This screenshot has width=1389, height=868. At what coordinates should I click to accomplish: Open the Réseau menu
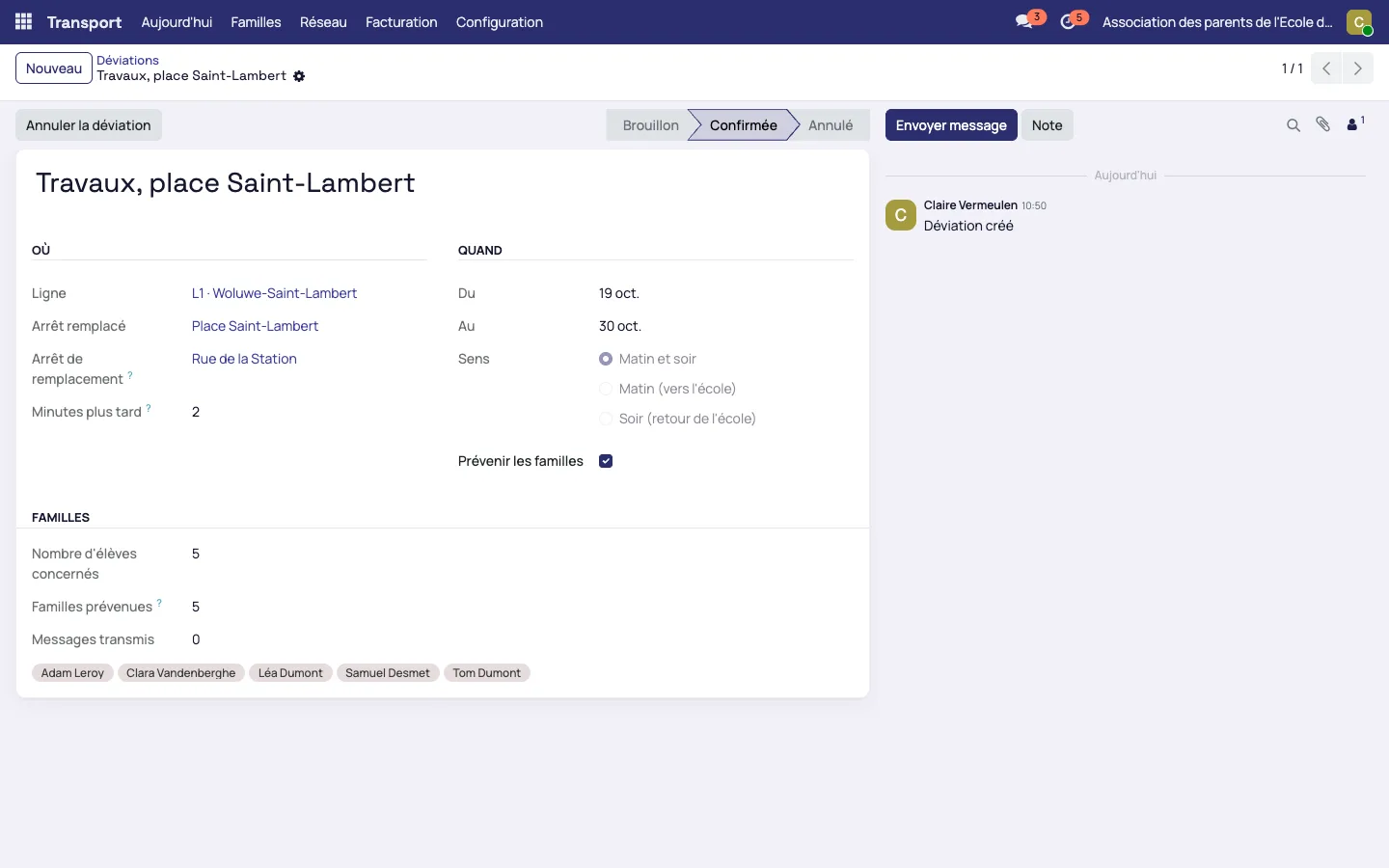point(323,22)
